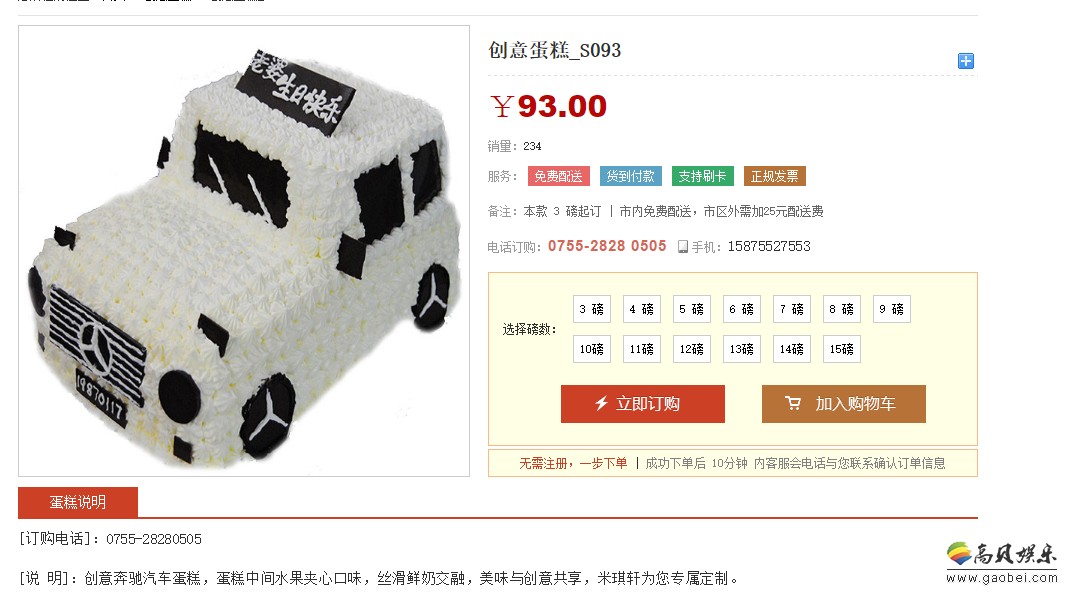Select the 5 磅 weight option

691,309
